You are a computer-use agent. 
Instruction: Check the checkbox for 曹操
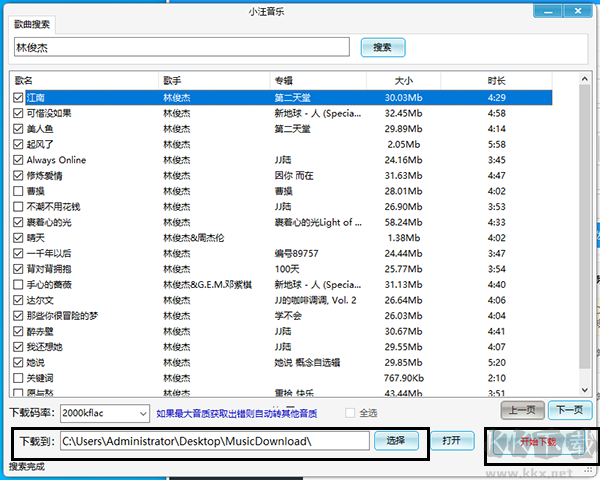point(18,191)
